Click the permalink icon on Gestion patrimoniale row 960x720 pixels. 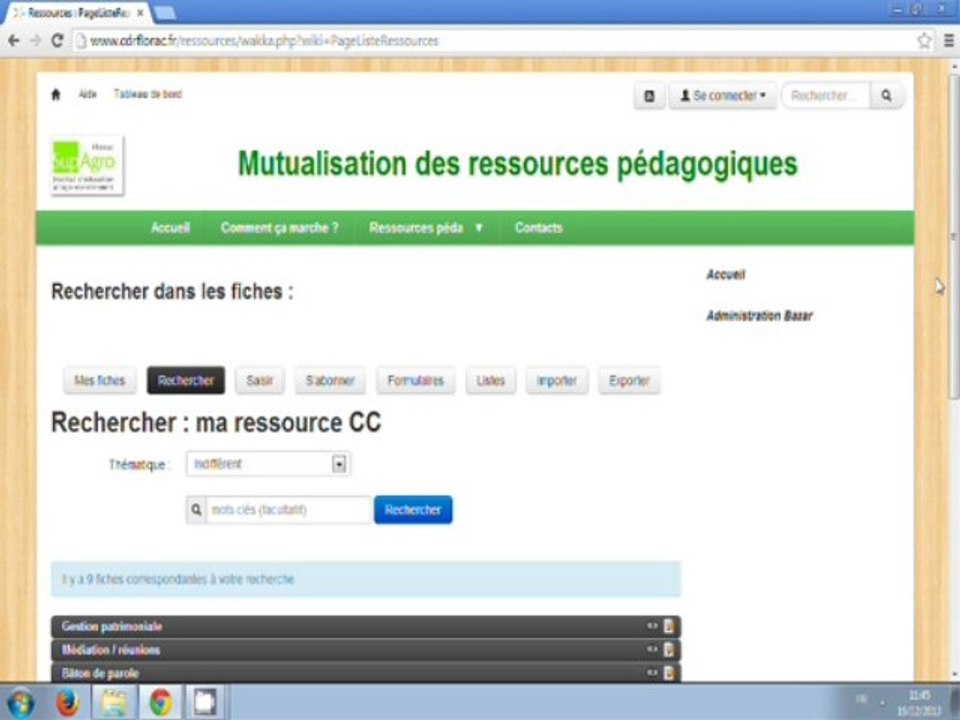click(651, 626)
